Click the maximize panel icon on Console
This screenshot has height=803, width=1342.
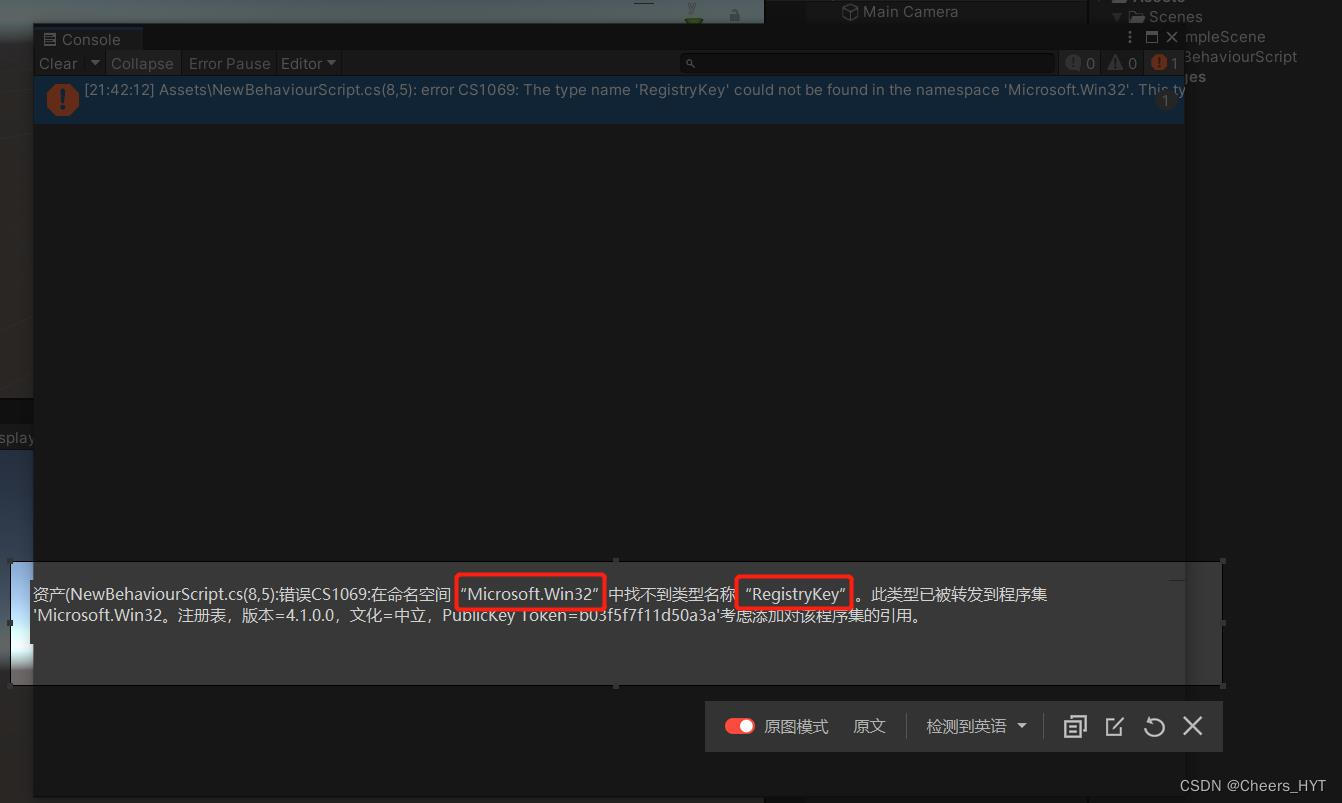pyautogui.click(x=1150, y=36)
